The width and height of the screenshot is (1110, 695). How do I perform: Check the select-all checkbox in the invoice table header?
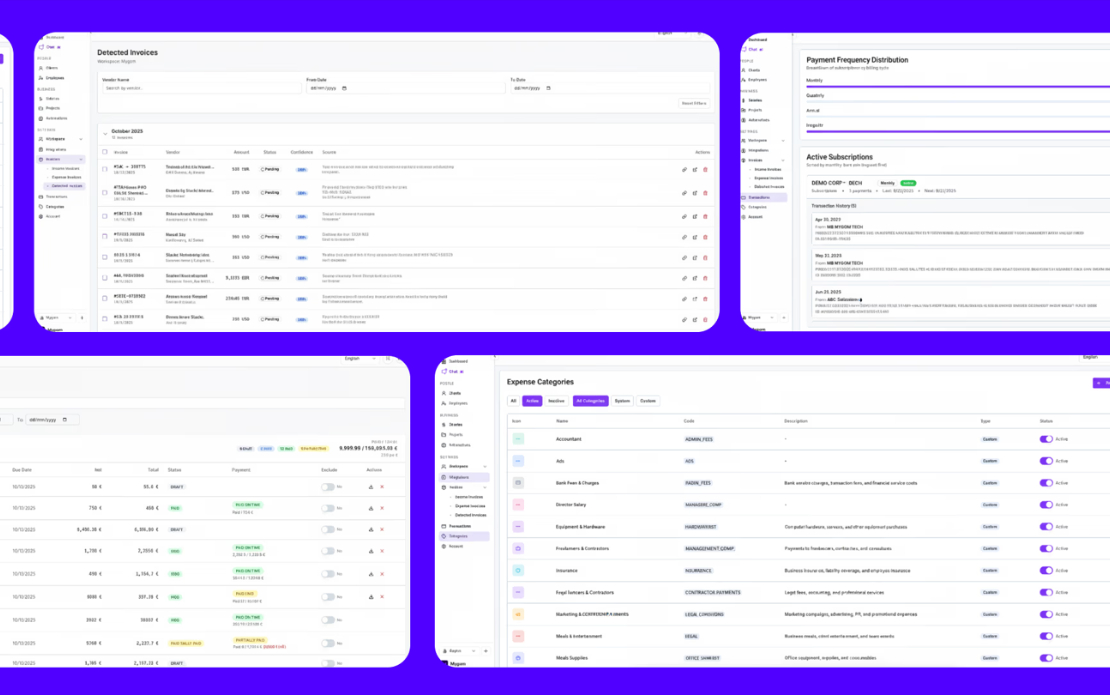(x=104, y=152)
